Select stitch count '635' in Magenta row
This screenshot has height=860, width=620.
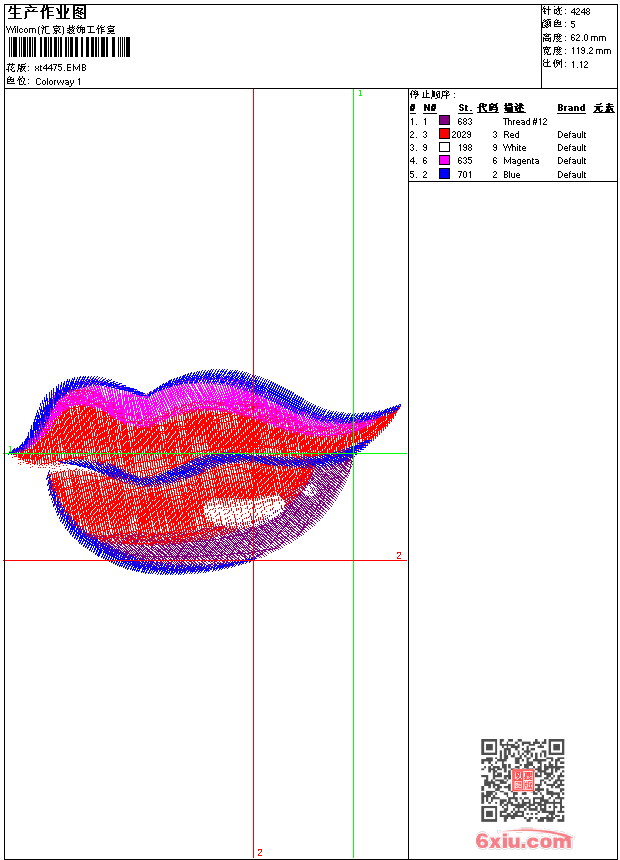click(x=465, y=161)
